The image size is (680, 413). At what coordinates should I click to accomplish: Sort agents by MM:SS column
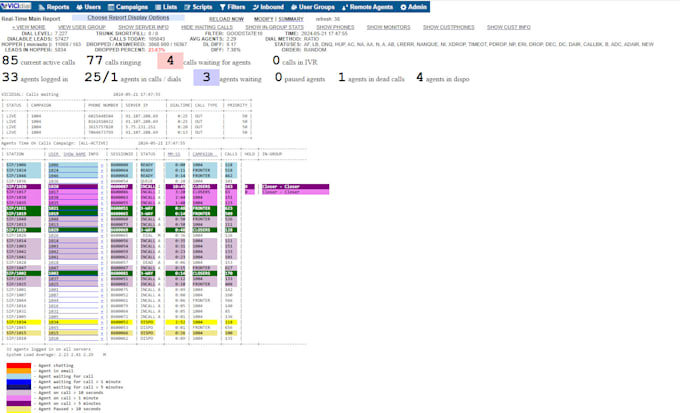pyautogui.click(x=174, y=154)
